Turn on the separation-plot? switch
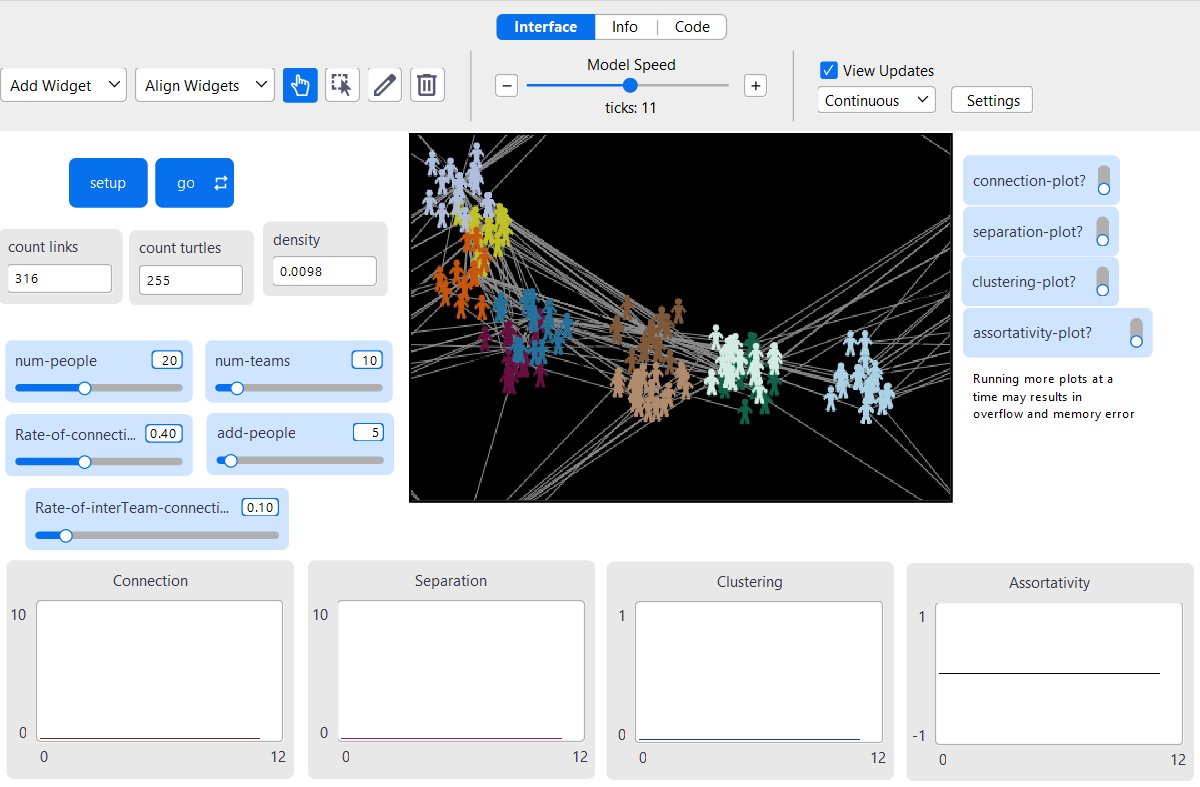Screen dimensions: 1200x787 1103,232
